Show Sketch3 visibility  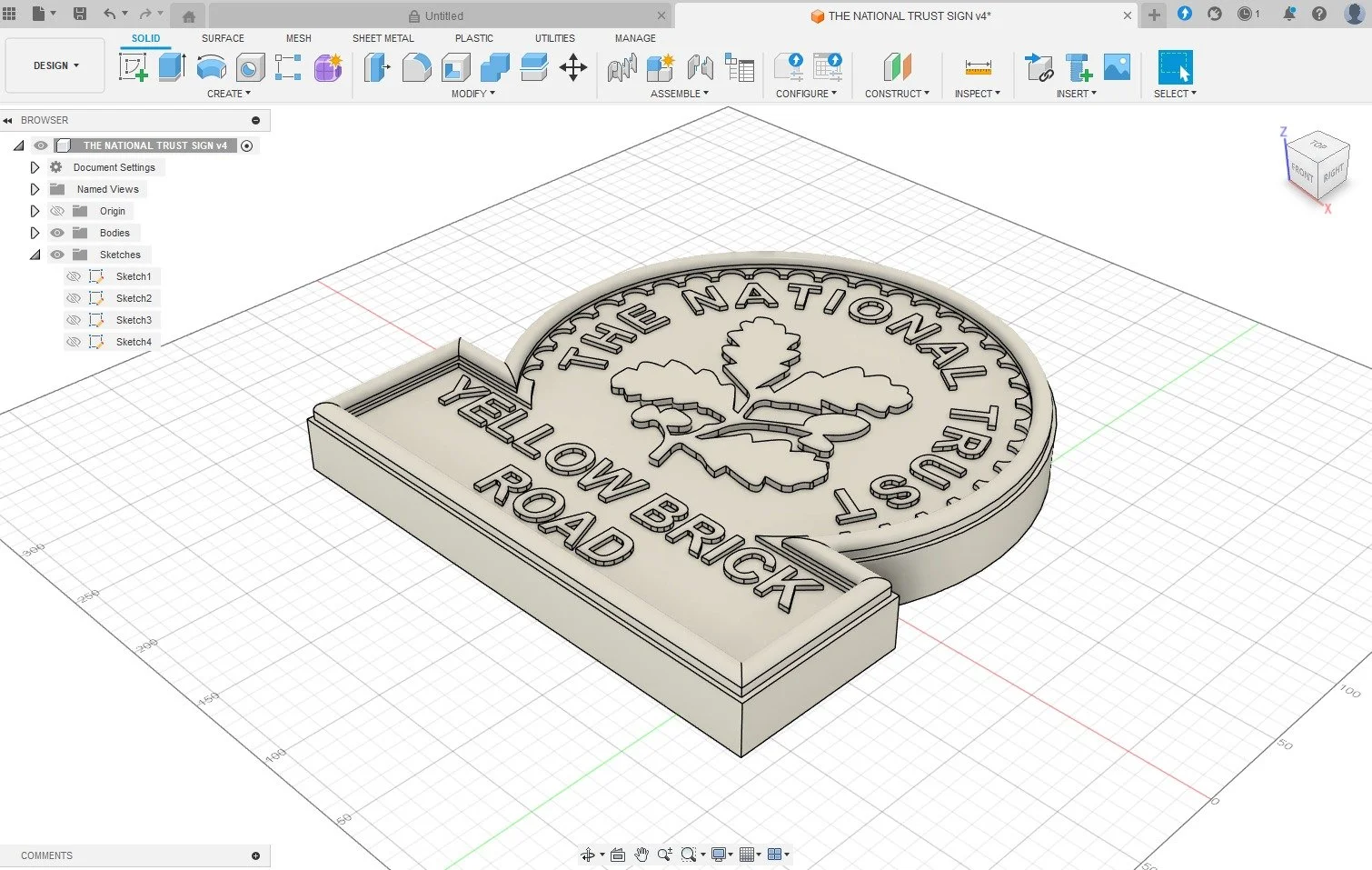(74, 320)
